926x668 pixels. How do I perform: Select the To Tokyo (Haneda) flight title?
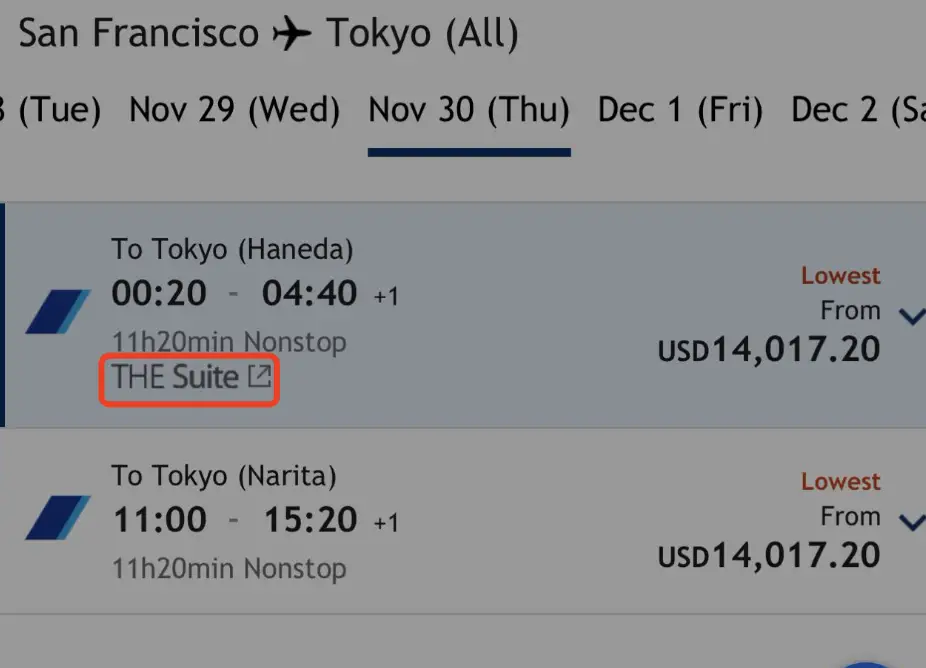pos(232,249)
